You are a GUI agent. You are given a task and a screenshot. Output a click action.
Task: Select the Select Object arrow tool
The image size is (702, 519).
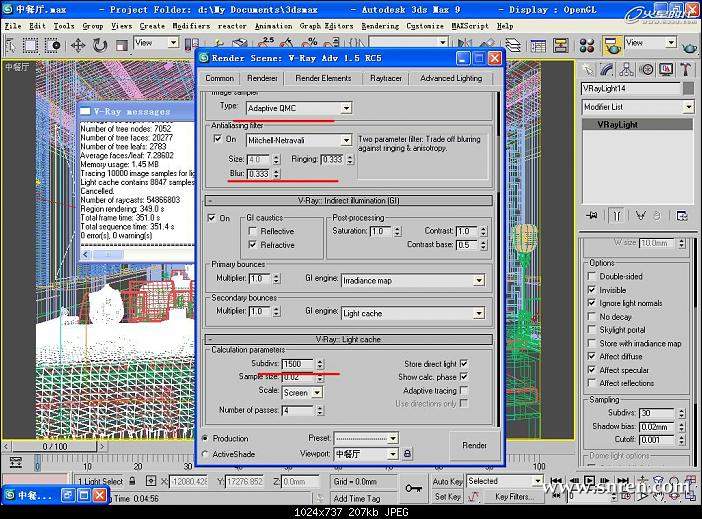coord(10,45)
